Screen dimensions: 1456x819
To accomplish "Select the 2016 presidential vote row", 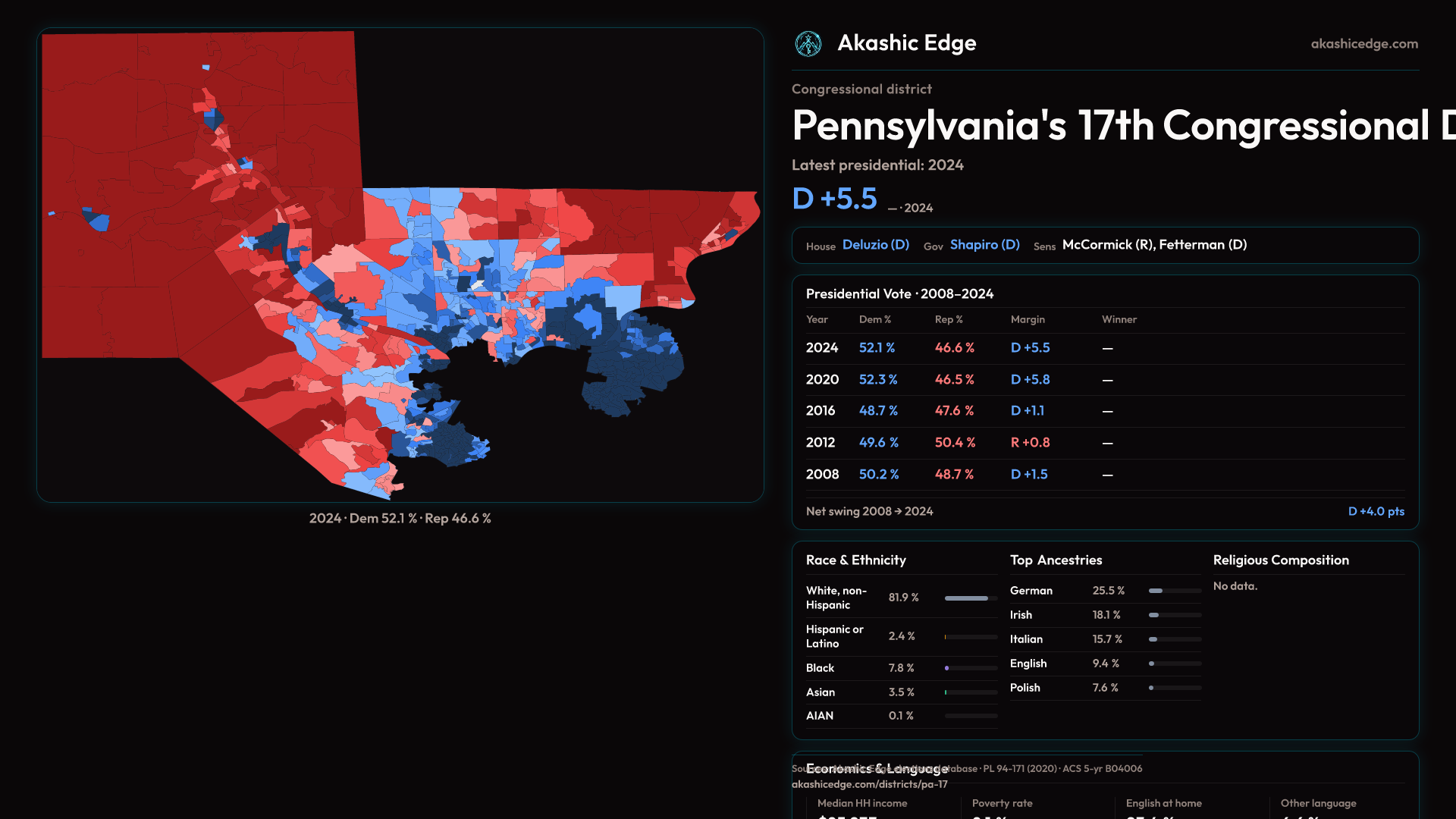I will pos(1104,411).
